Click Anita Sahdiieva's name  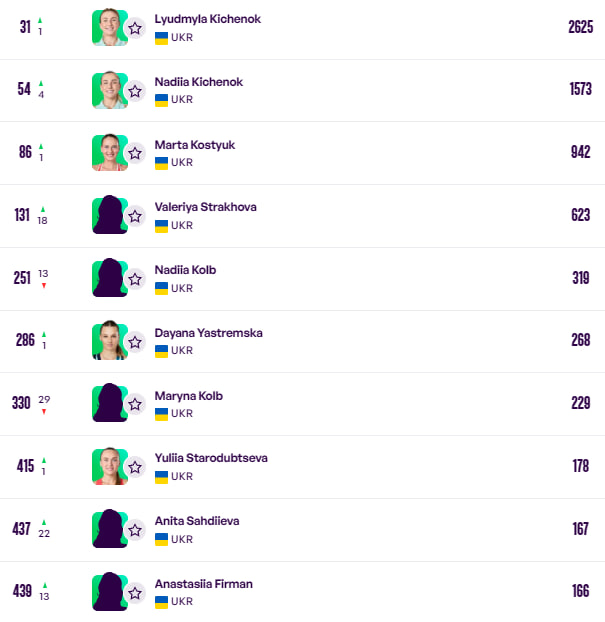coord(196,521)
